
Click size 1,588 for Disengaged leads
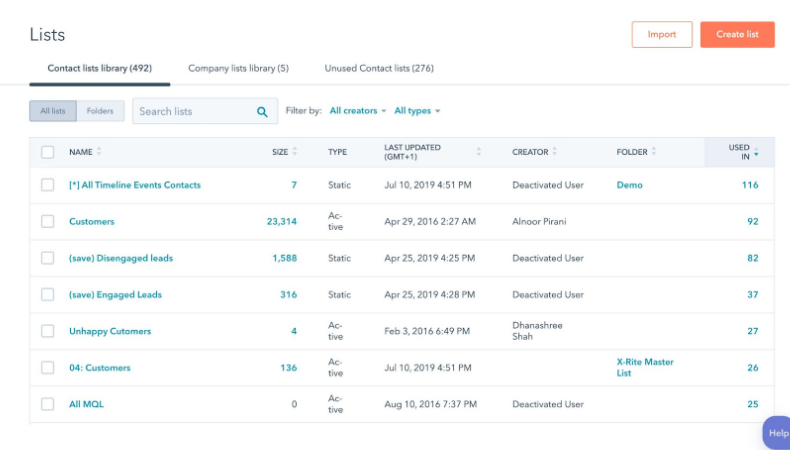285,258
